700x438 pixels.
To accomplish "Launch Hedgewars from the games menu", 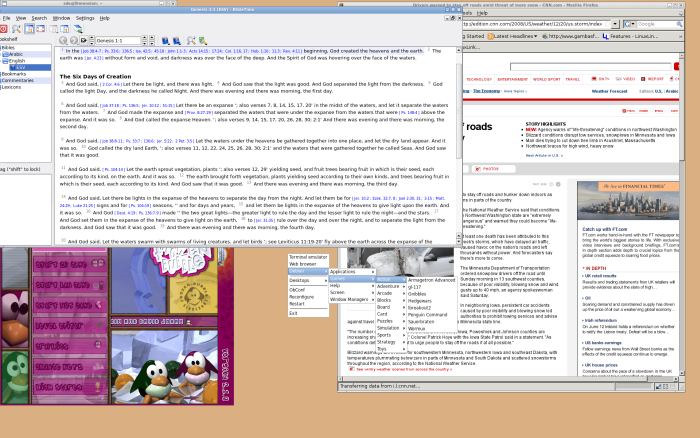I will [432, 301].
